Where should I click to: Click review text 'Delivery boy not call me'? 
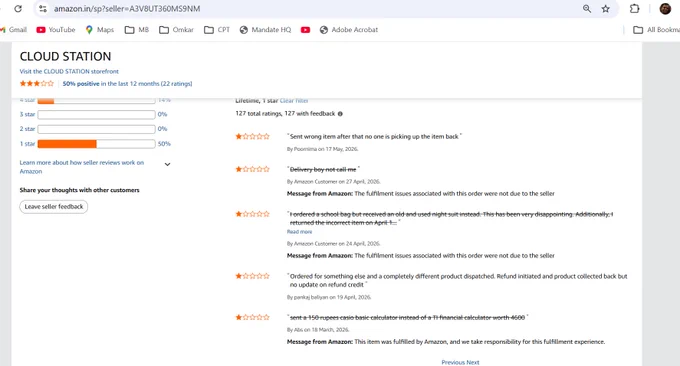point(323,170)
